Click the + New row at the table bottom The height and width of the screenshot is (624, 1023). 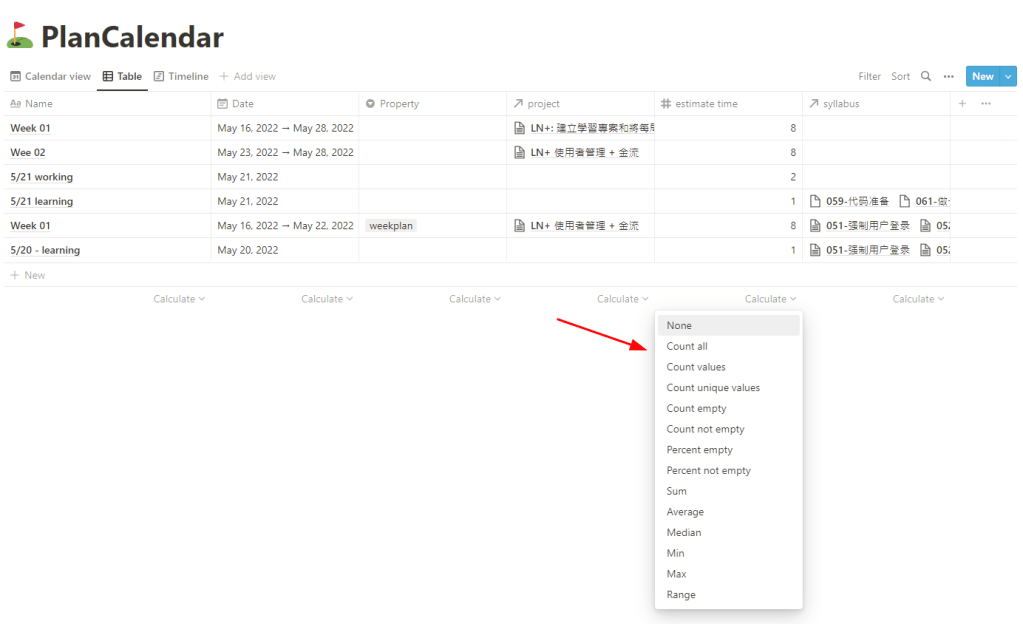(x=28, y=275)
